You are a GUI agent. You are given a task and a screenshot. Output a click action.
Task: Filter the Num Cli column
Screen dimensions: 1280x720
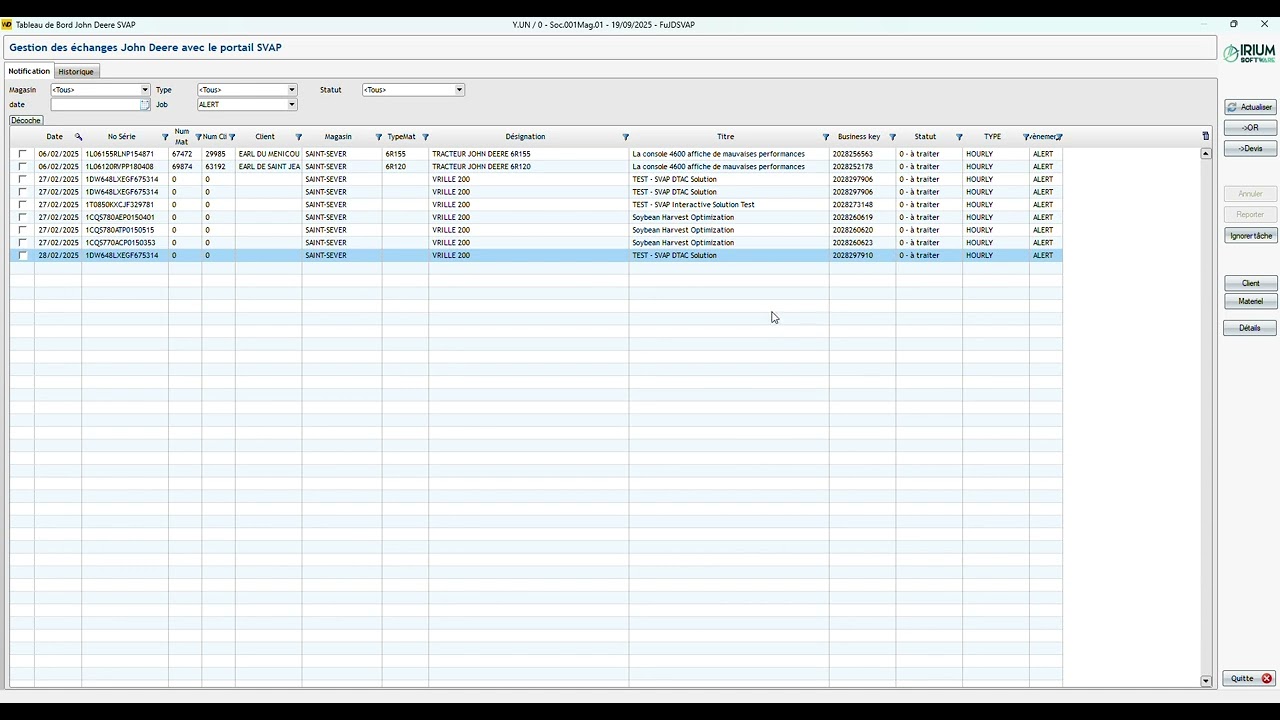coord(232,137)
